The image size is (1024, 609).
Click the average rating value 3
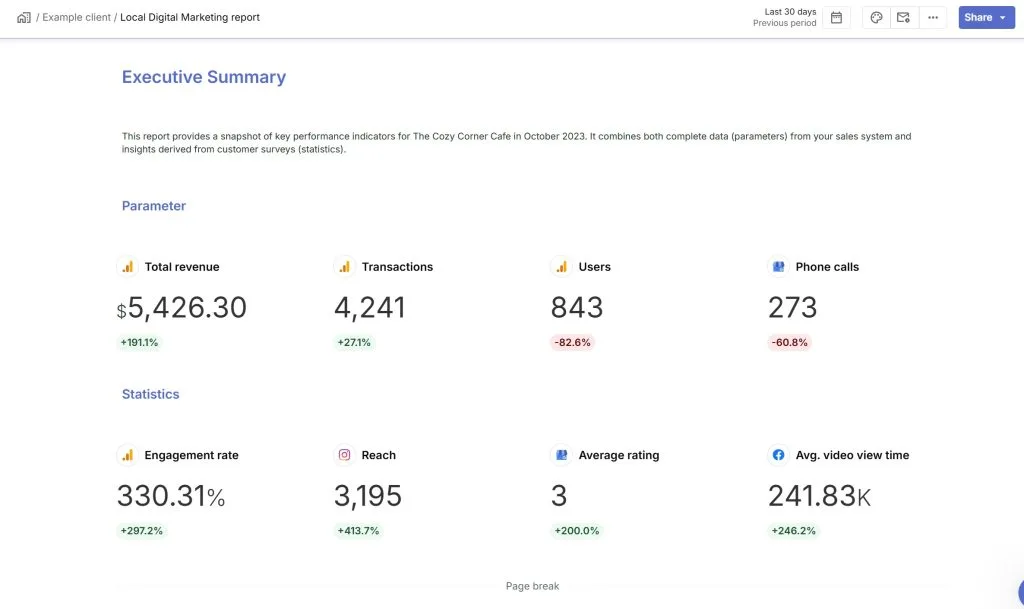point(559,496)
